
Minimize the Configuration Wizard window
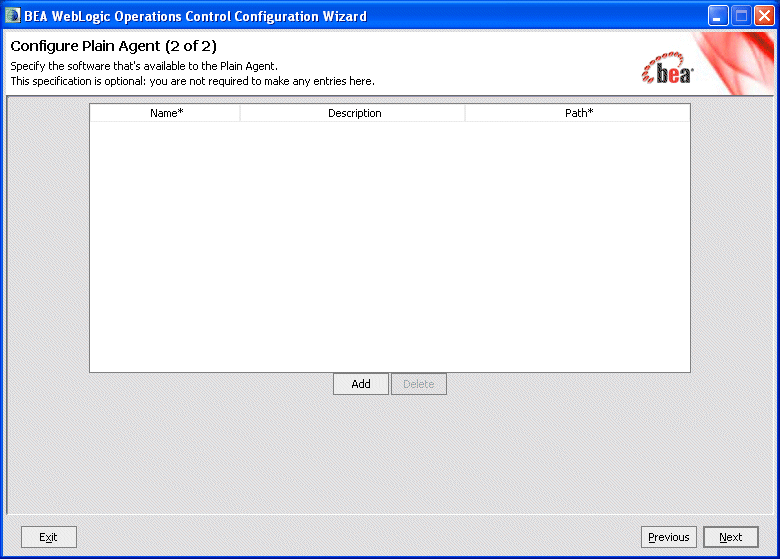tap(718, 16)
